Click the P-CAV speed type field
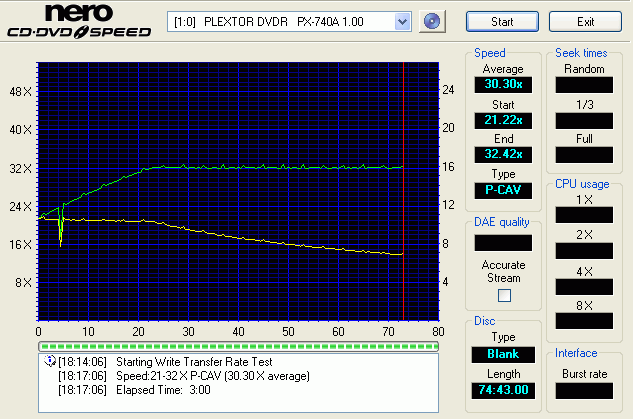633x419 pixels. click(x=503, y=189)
